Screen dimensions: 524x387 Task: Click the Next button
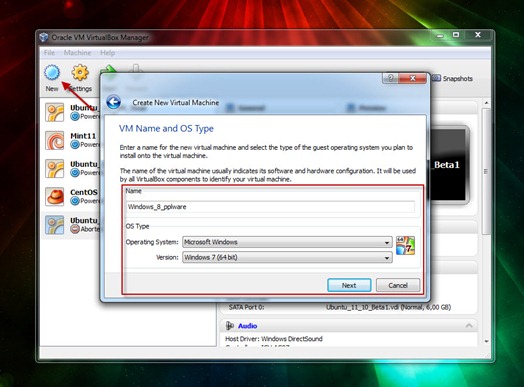(x=349, y=285)
